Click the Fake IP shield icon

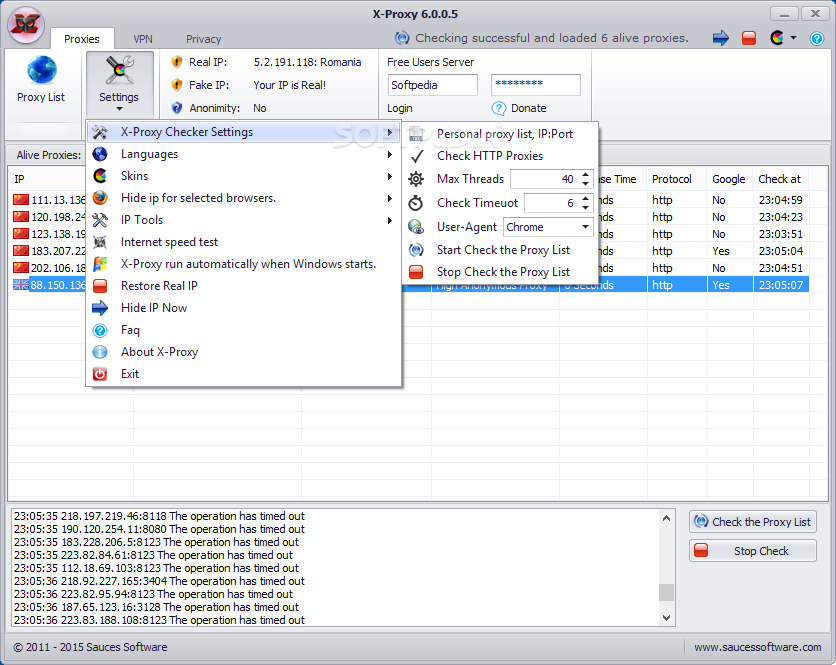(x=177, y=85)
